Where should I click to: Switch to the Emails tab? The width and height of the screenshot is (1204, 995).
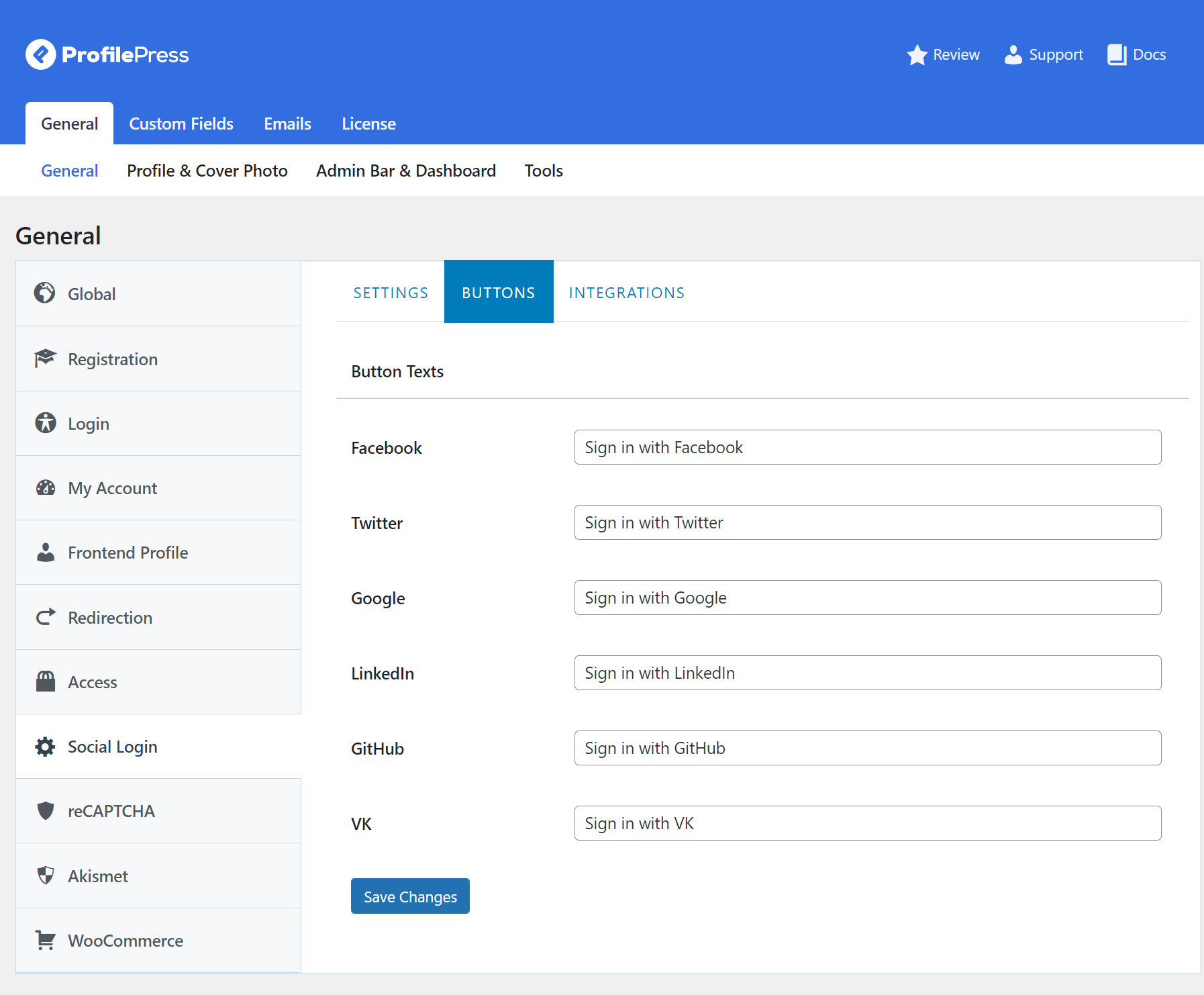[287, 124]
